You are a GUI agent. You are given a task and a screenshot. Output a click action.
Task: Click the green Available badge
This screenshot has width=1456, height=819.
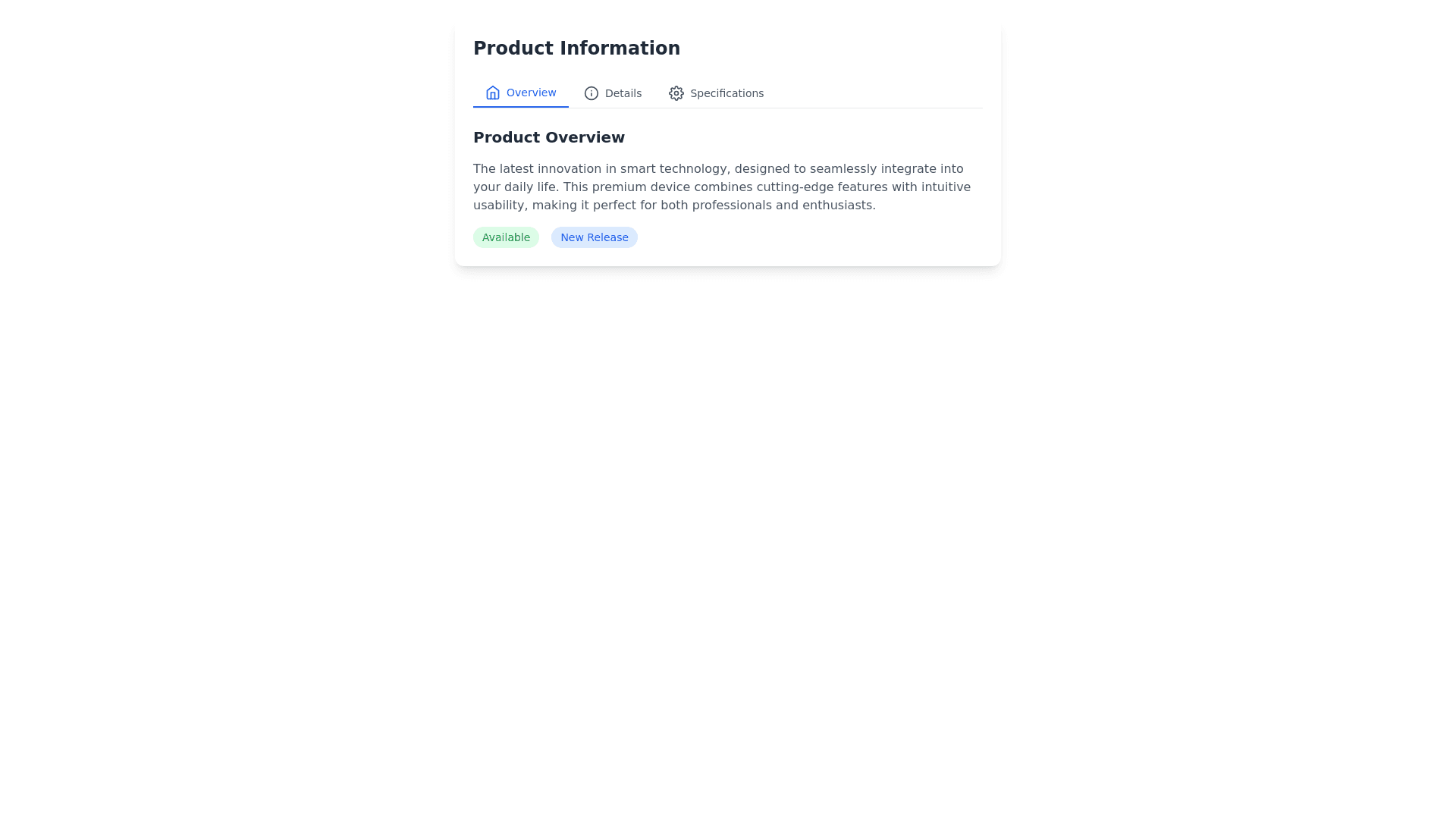(x=506, y=237)
